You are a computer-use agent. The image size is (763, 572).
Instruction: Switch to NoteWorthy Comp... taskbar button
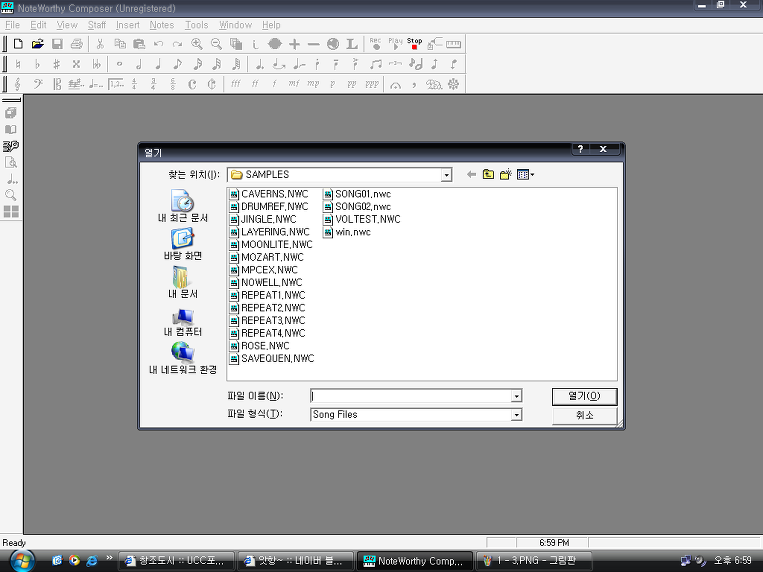[415, 561]
